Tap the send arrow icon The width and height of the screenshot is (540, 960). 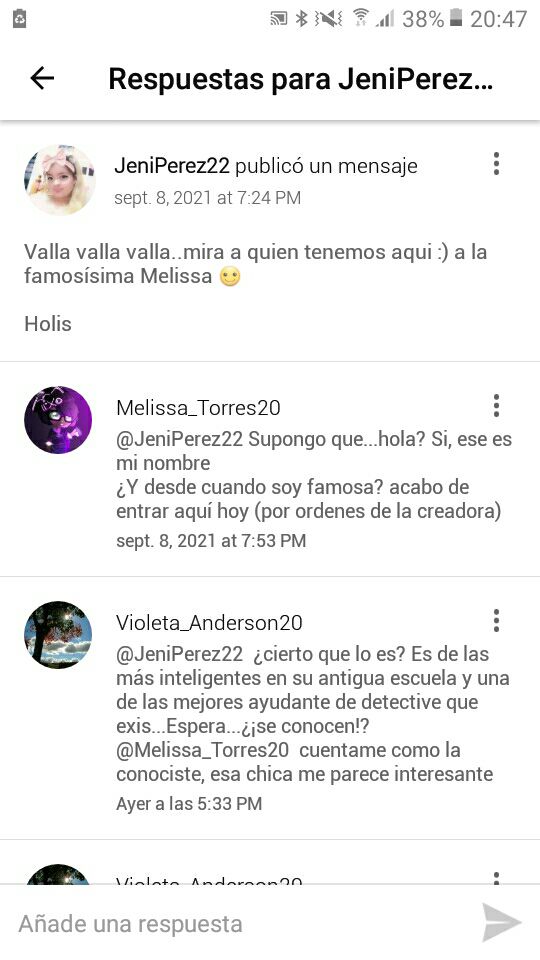[x=501, y=922]
